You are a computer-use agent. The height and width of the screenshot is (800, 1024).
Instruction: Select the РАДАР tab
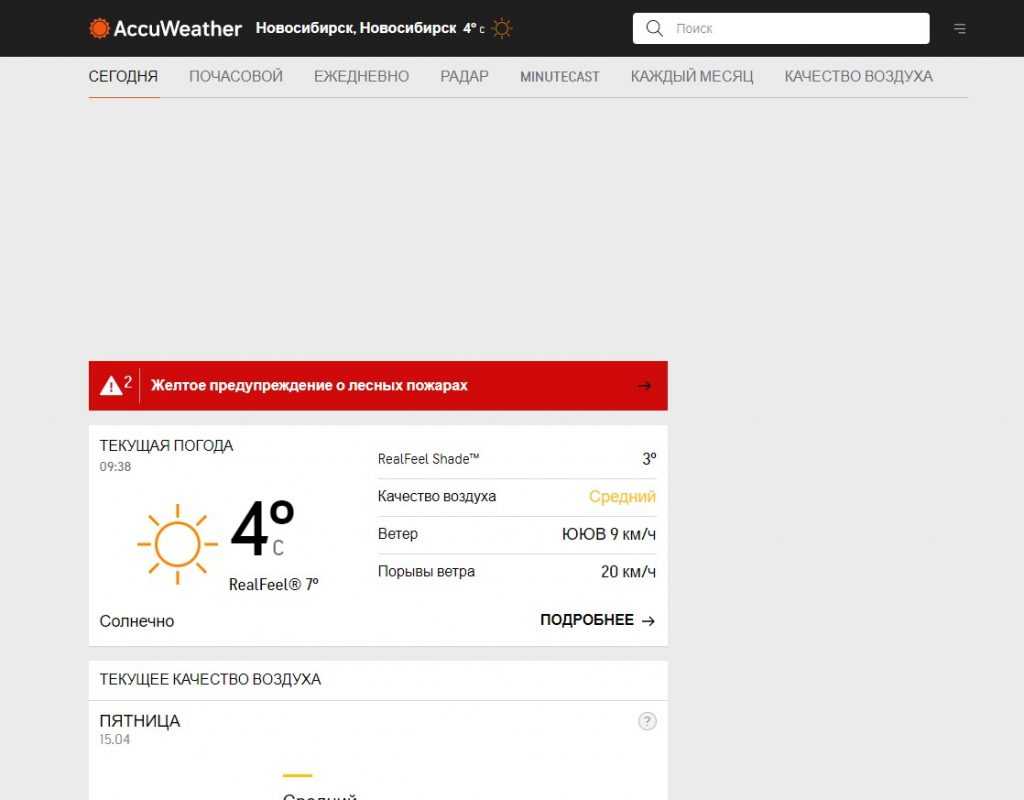[464, 77]
